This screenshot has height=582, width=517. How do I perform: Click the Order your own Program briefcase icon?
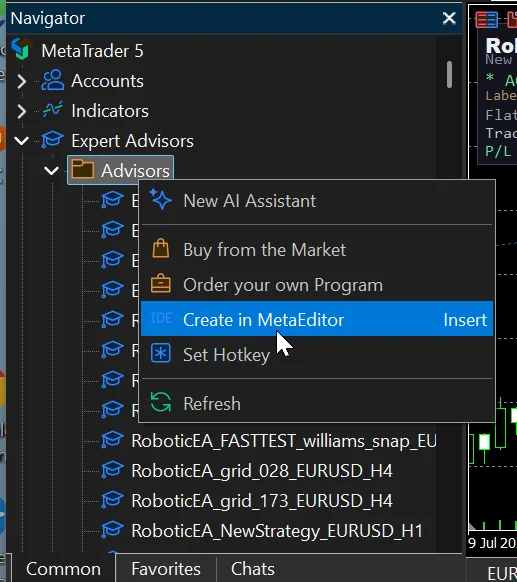[x=161, y=284]
